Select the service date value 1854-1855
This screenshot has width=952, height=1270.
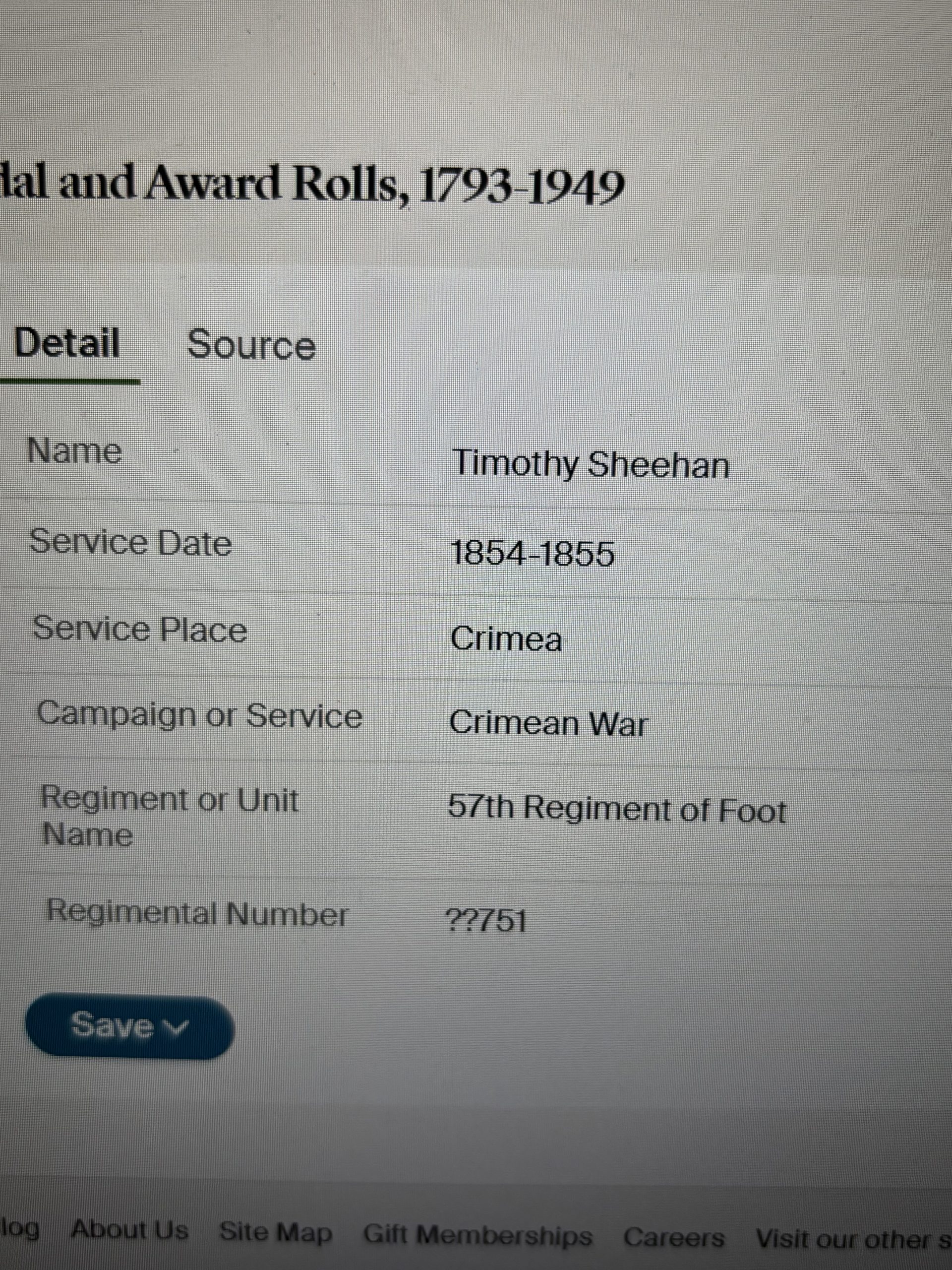click(x=533, y=554)
